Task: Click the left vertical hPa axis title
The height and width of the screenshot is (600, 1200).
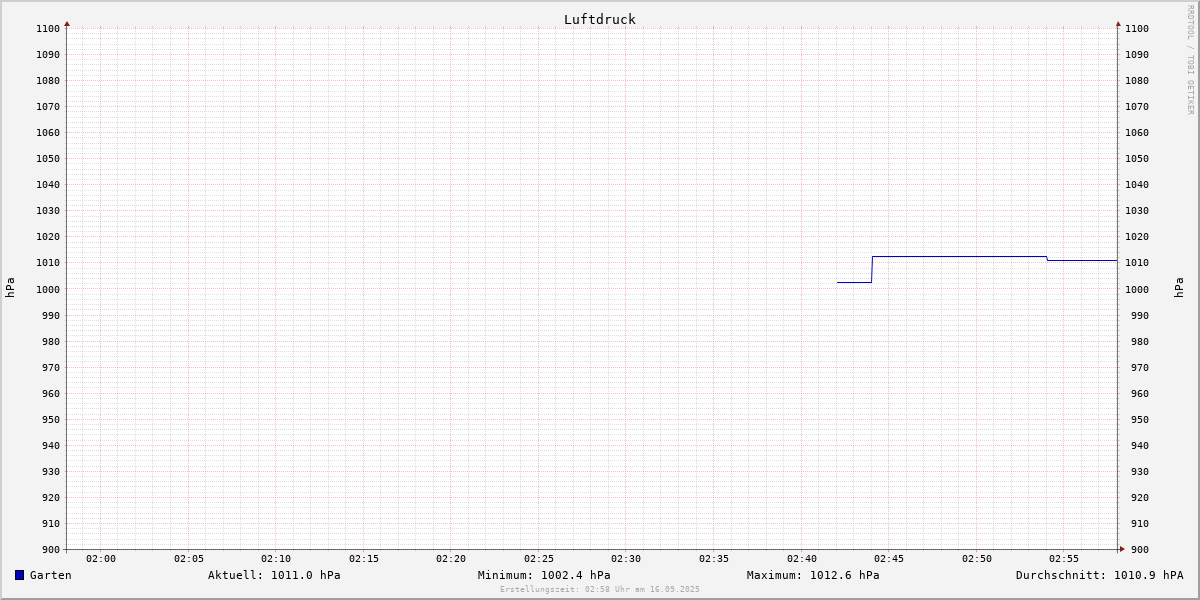Action: pyautogui.click(x=10, y=287)
